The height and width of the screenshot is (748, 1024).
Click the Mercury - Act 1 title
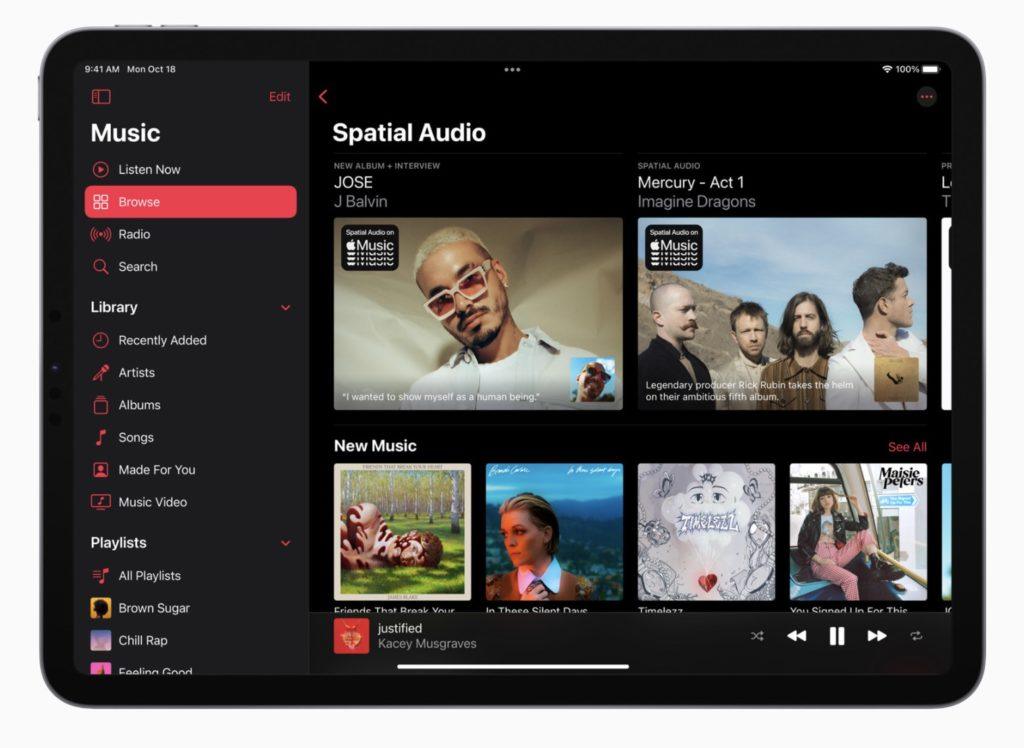pyautogui.click(x=691, y=182)
